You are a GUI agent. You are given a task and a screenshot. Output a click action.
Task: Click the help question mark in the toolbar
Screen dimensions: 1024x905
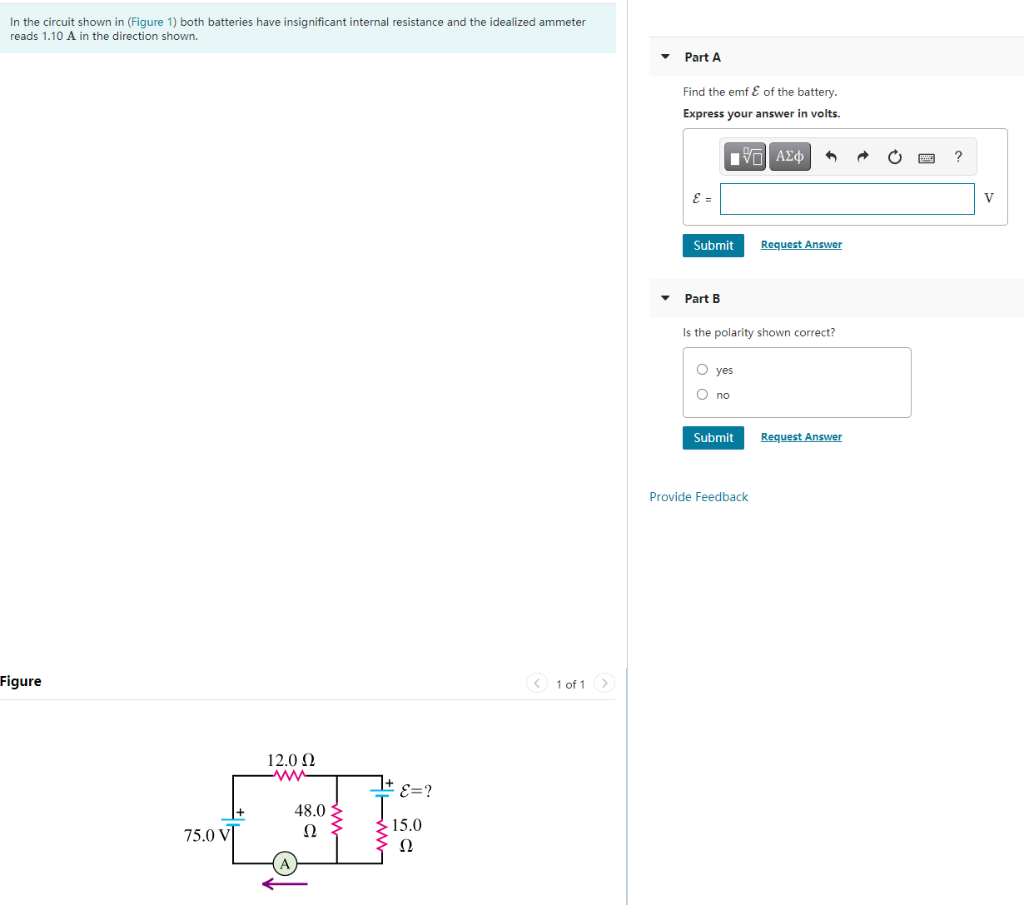[957, 156]
